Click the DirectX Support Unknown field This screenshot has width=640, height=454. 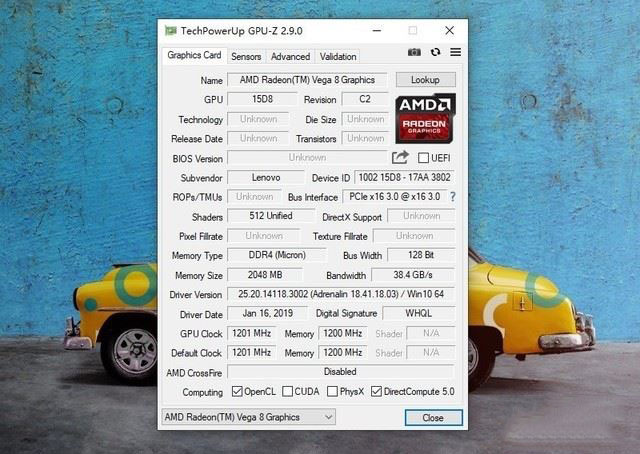pyautogui.click(x=421, y=216)
